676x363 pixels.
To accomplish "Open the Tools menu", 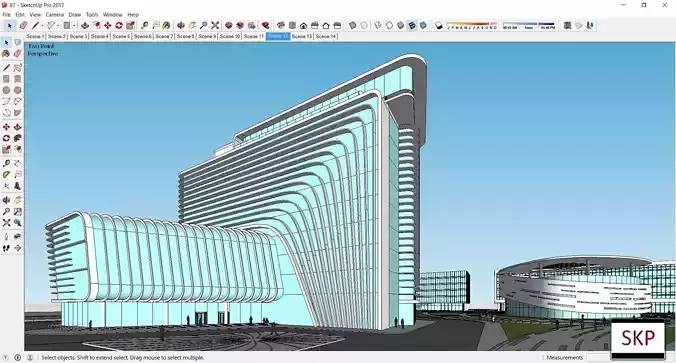I will [x=92, y=15].
